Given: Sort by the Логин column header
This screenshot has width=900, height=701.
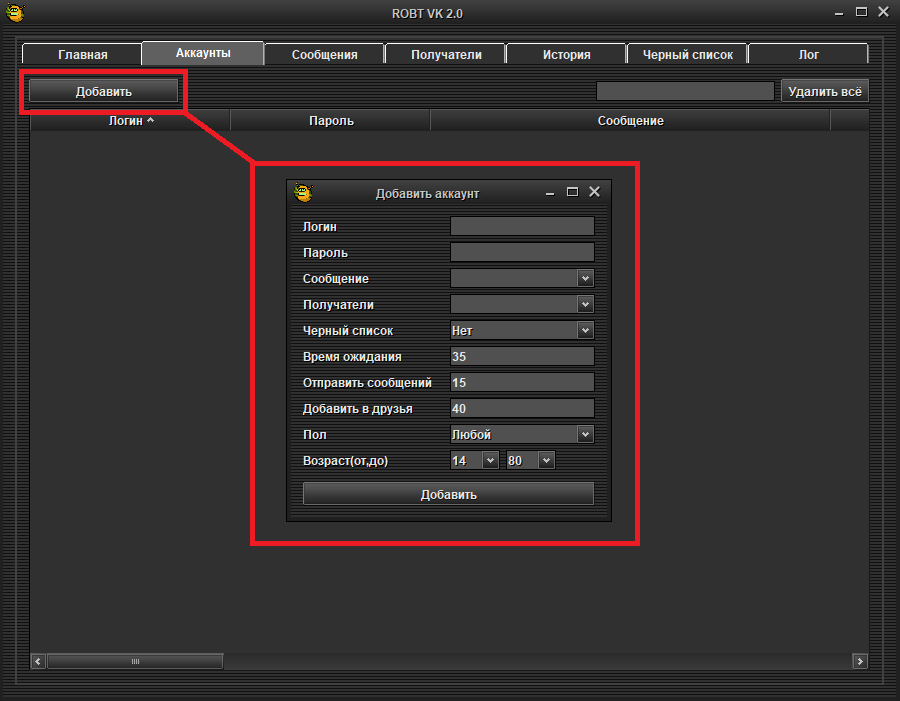Looking at the screenshot, I should (130, 121).
